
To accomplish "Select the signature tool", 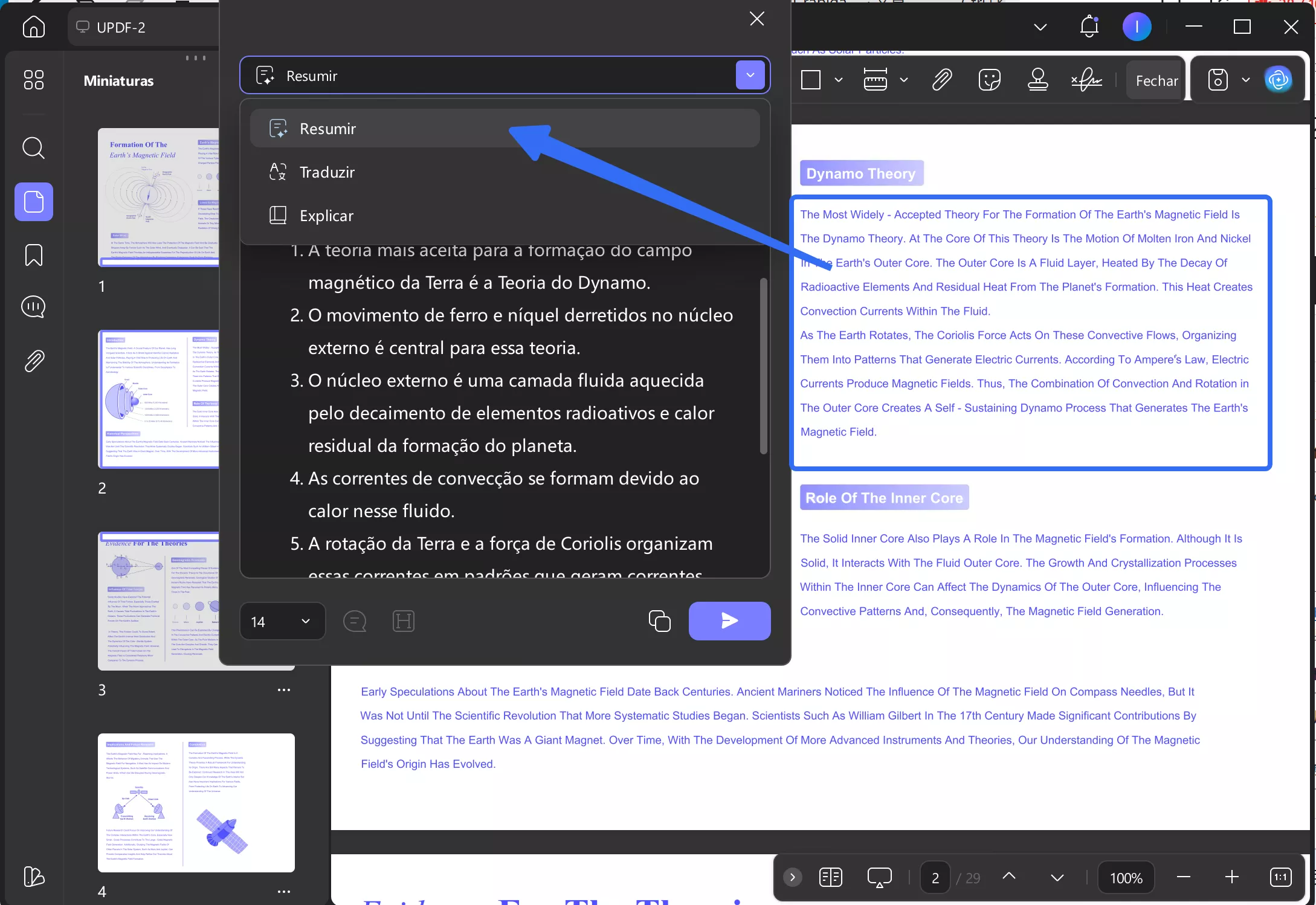I will pos(1086,80).
